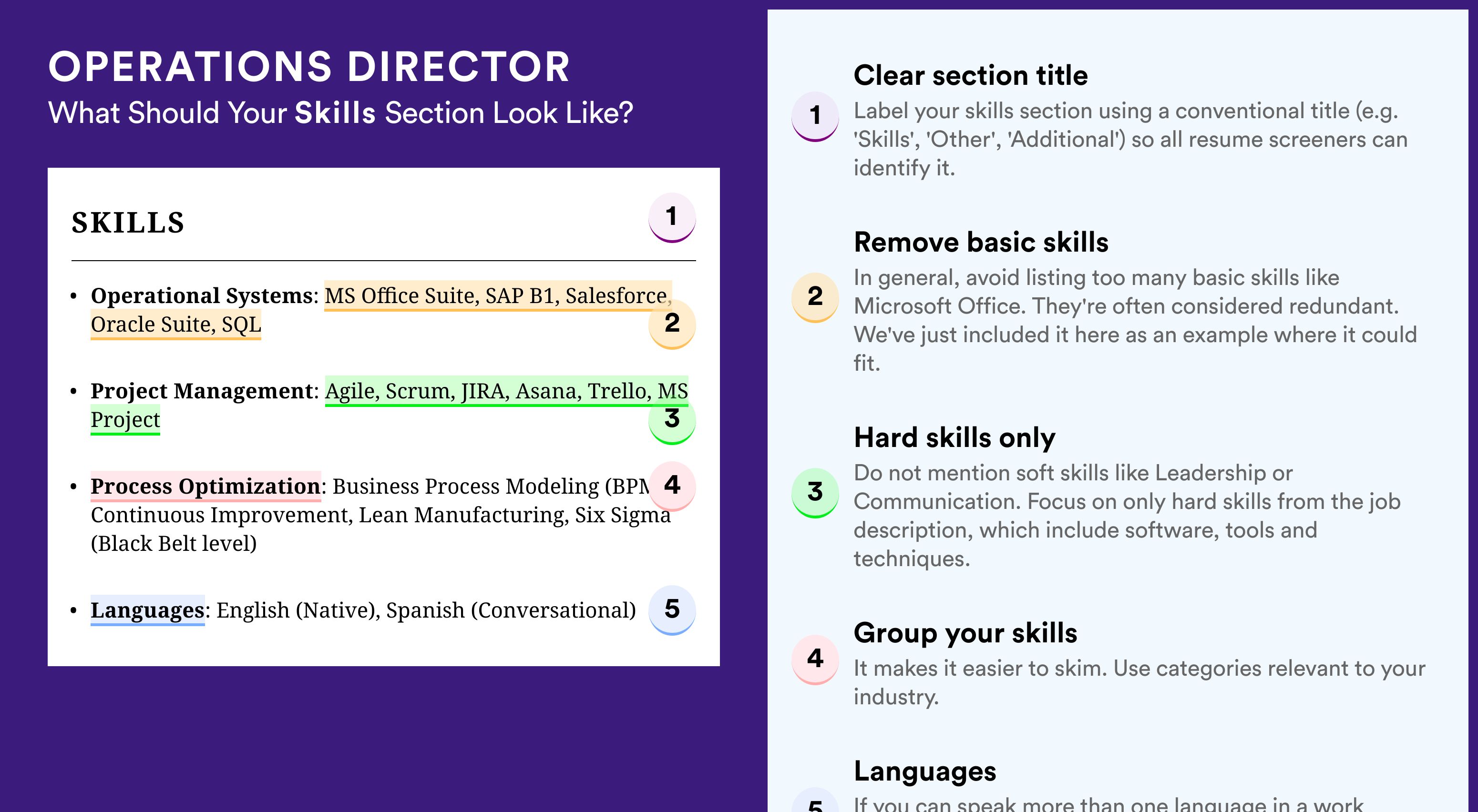This screenshot has width=1478, height=812.
Task: Click the Clear section title heading
Action: click(971, 76)
